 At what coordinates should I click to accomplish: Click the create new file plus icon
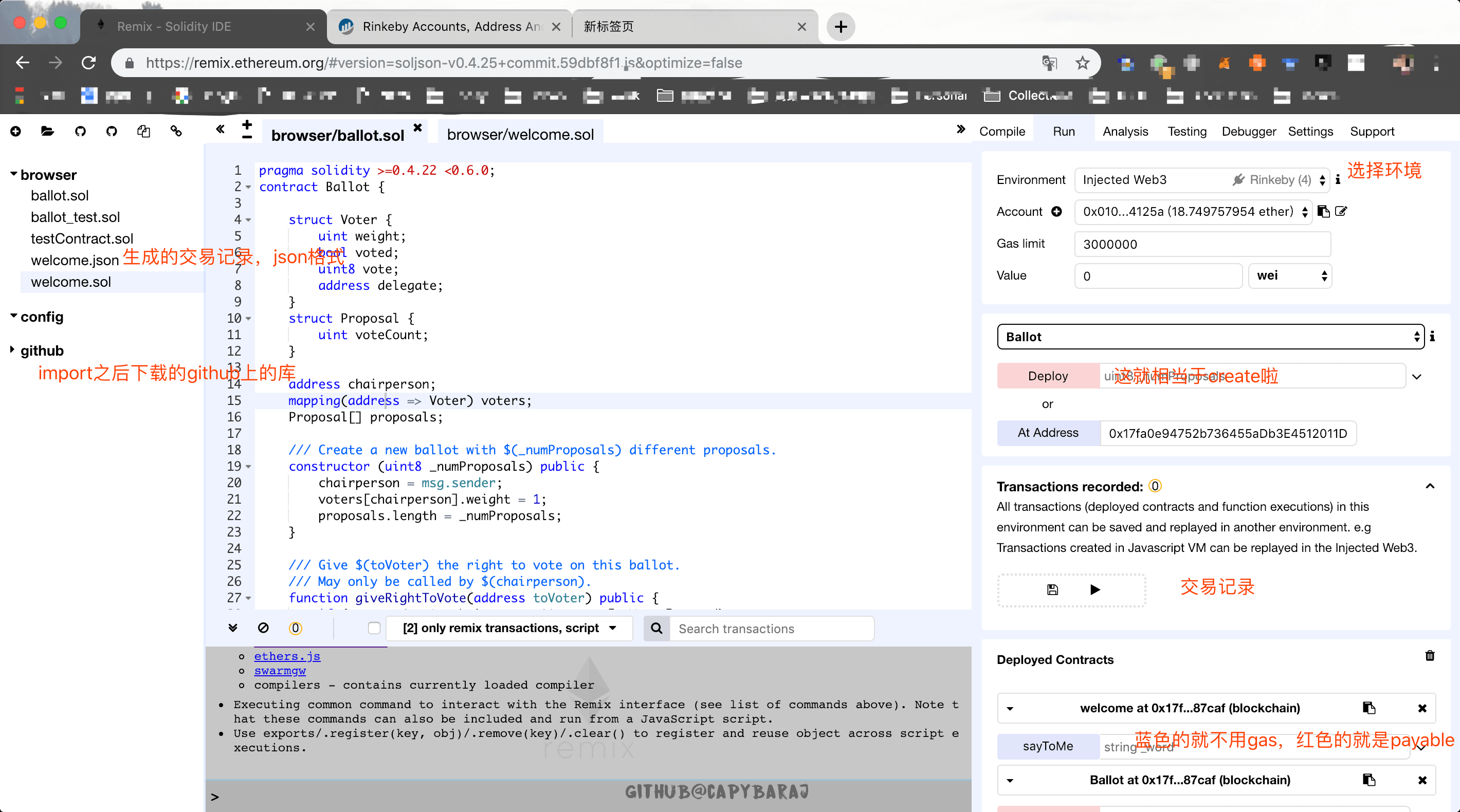(16, 132)
